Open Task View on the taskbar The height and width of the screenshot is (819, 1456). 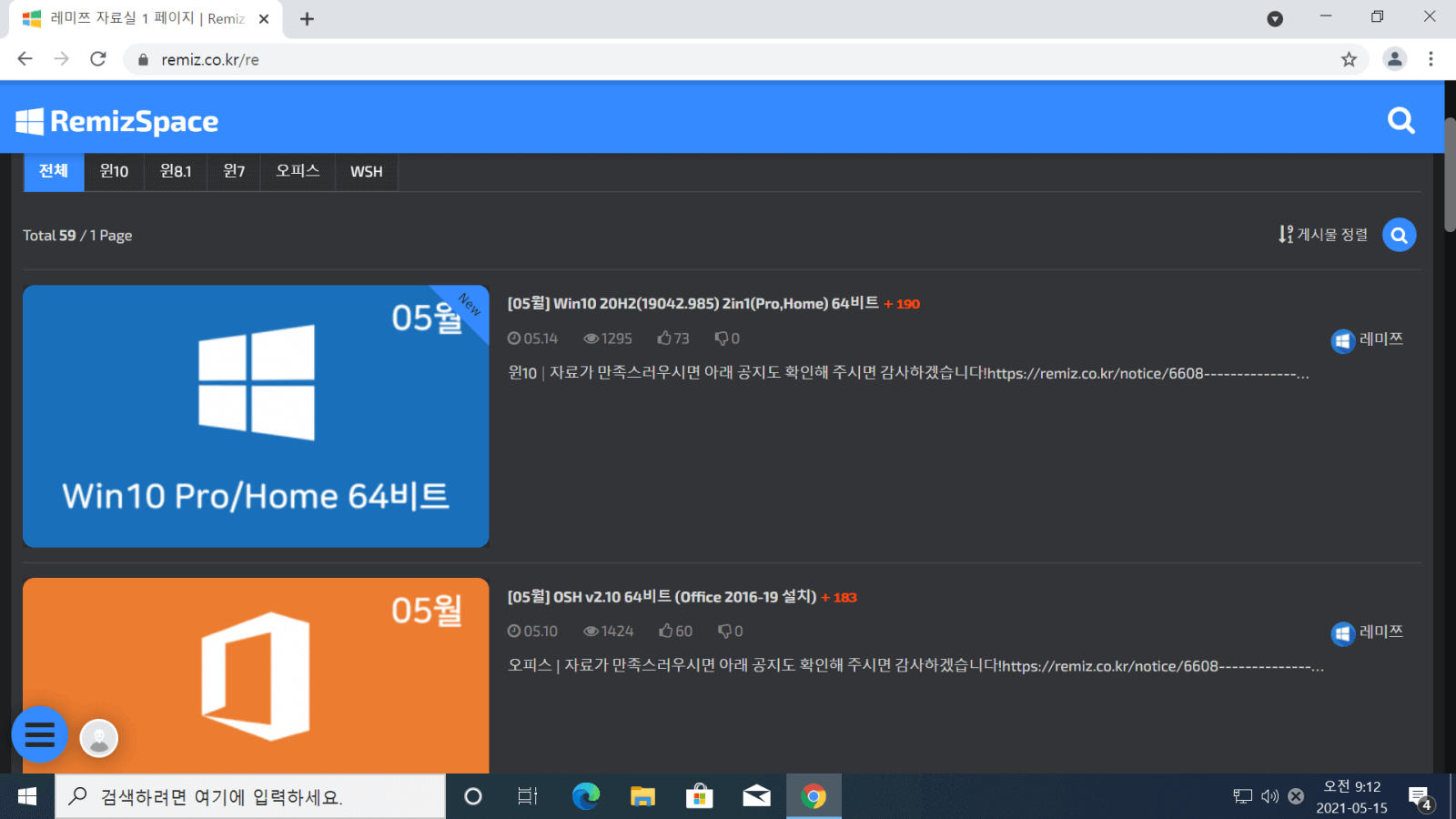point(528,796)
